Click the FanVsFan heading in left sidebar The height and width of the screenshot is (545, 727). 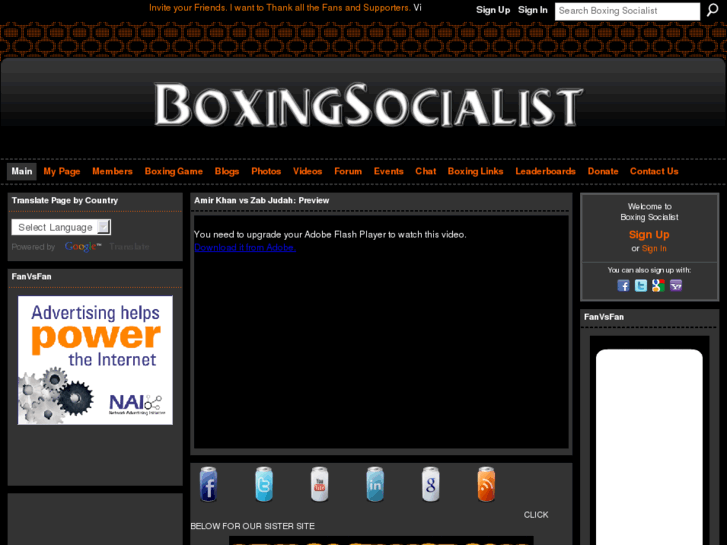click(32, 276)
